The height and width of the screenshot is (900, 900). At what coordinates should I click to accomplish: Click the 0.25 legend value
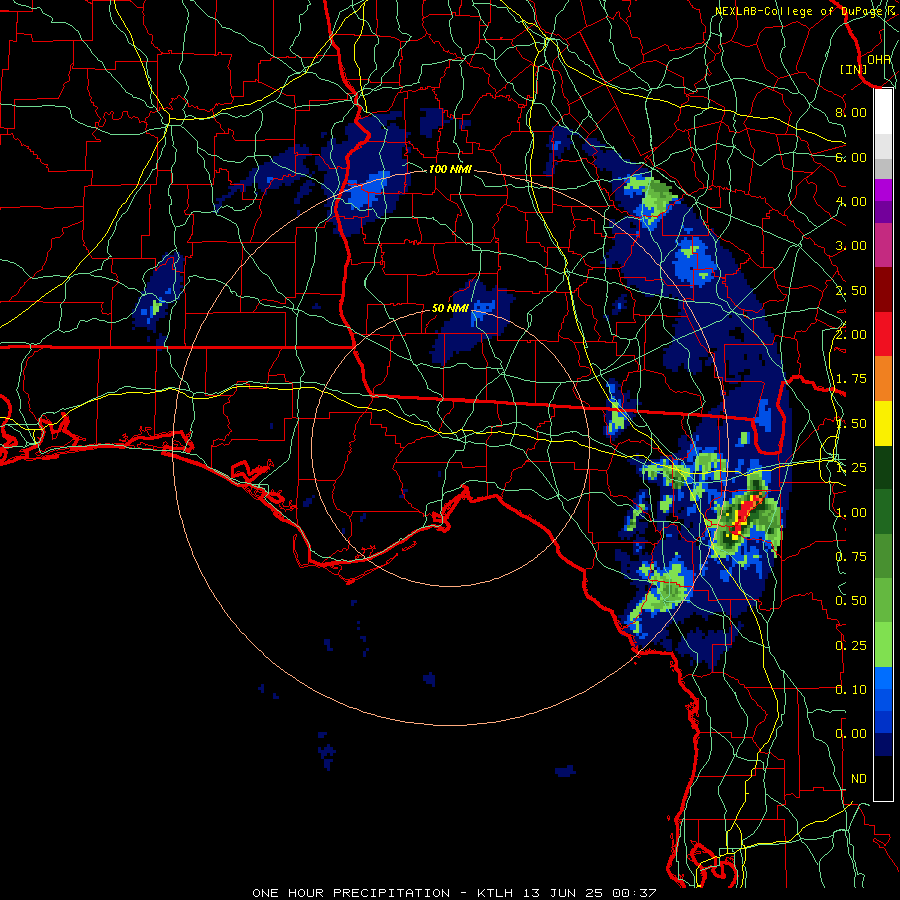point(851,646)
